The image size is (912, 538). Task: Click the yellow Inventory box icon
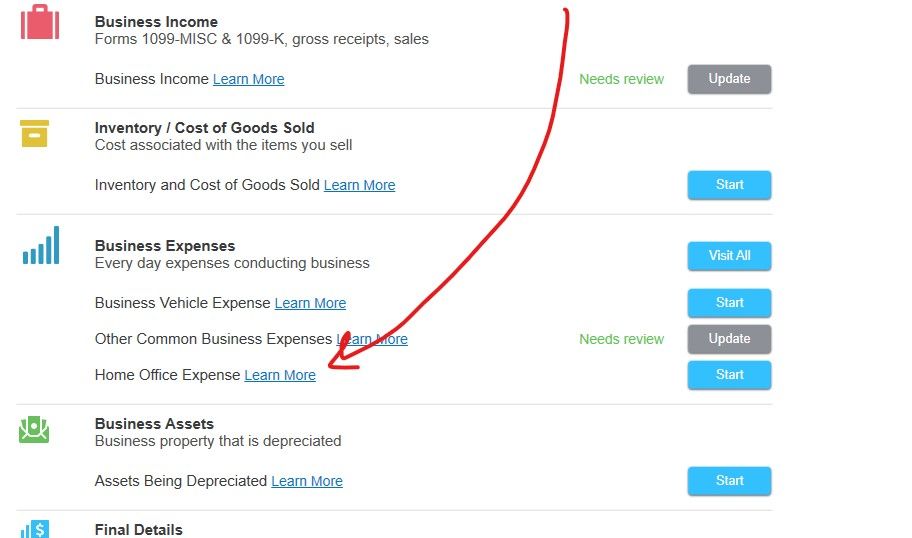coord(34,133)
